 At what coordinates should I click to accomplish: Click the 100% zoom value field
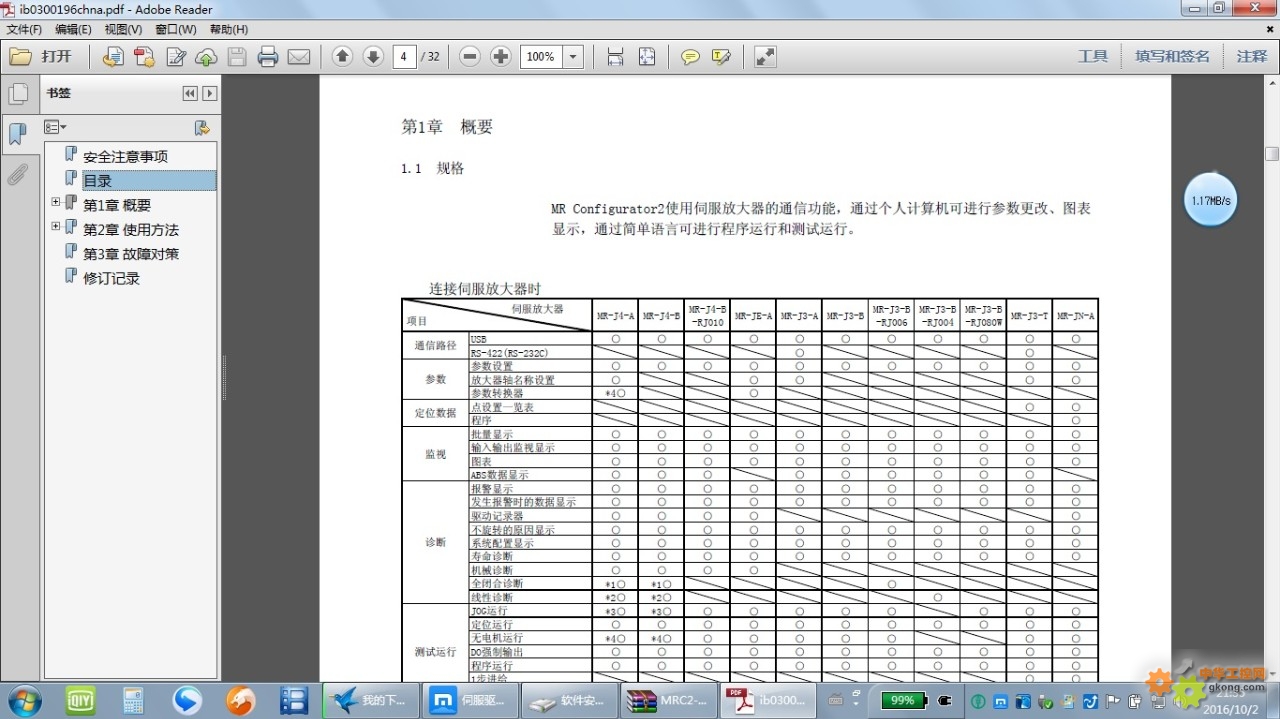pyautogui.click(x=541, y=57)
